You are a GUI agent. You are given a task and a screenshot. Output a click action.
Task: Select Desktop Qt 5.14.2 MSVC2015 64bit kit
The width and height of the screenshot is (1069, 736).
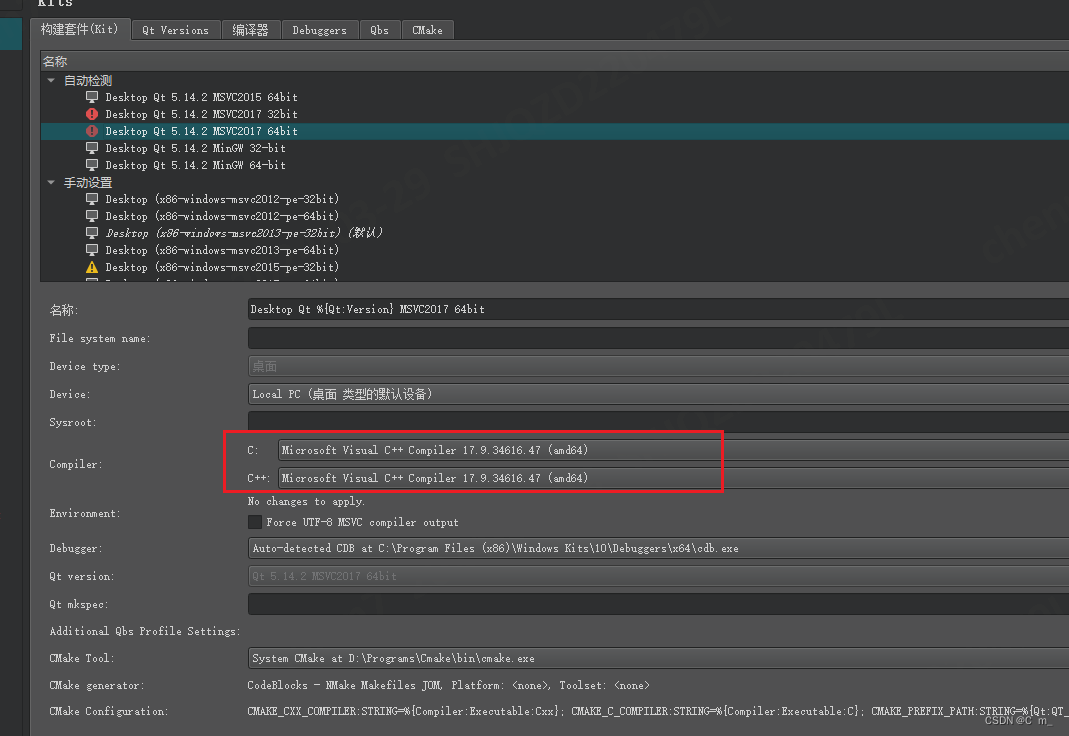tap(201, 97)
